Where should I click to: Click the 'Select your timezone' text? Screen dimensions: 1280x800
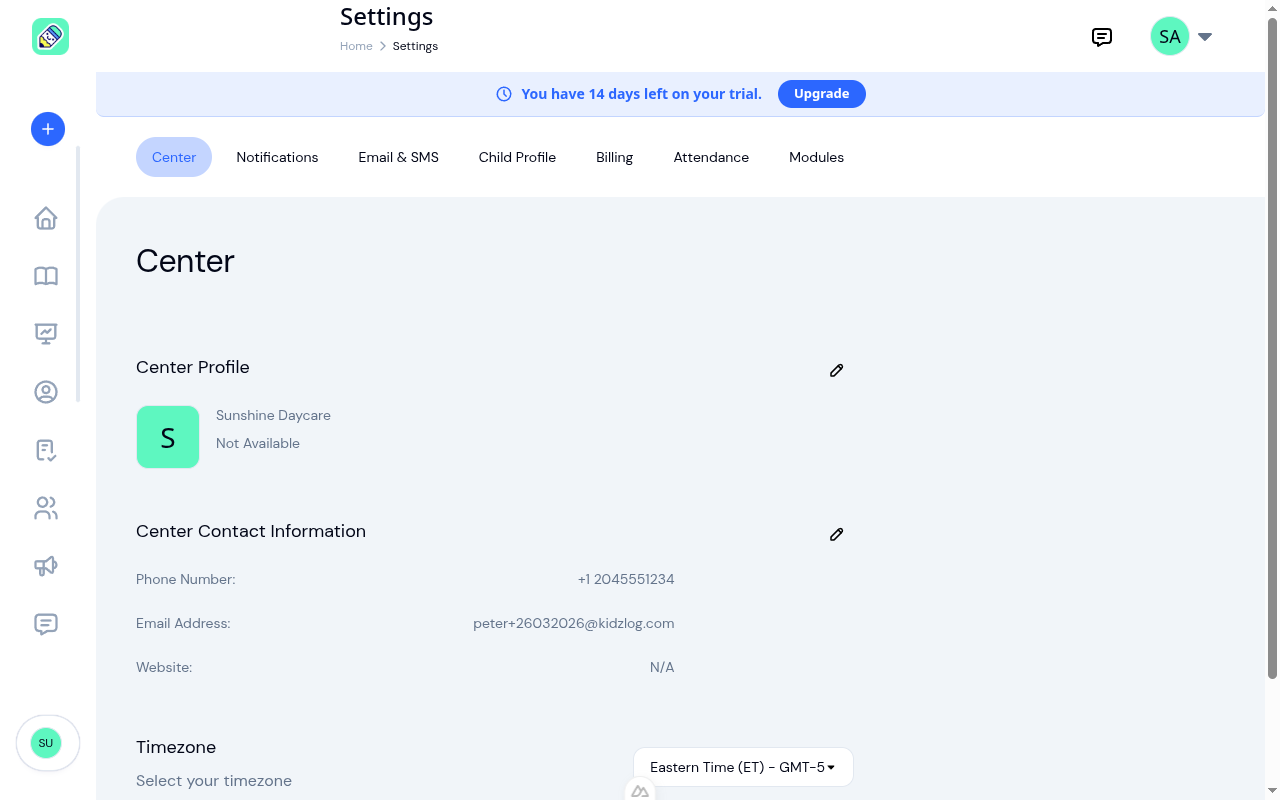point(214,781)
